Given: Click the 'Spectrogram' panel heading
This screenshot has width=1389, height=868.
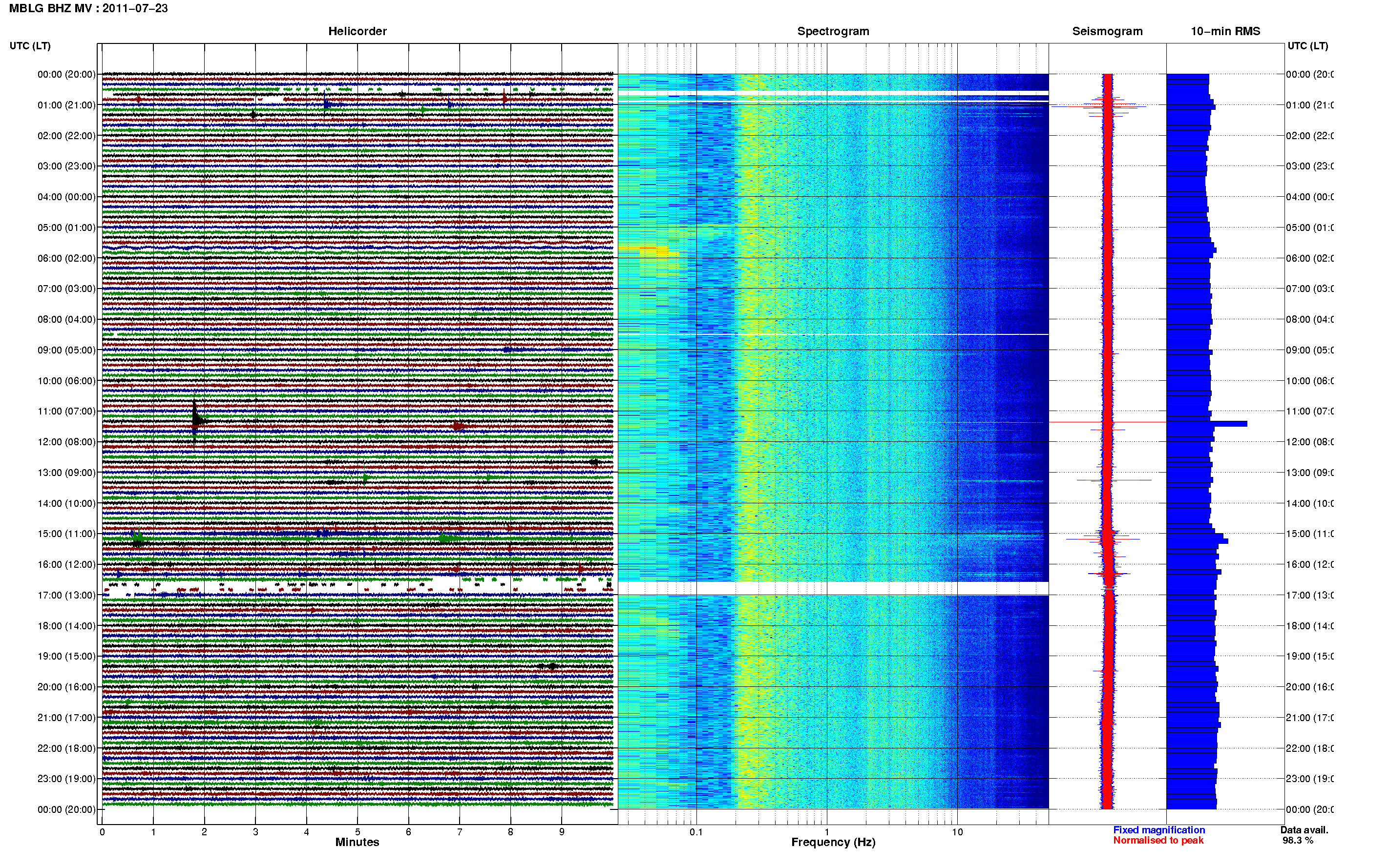Looking at the screenshot, I should [833, 31].
